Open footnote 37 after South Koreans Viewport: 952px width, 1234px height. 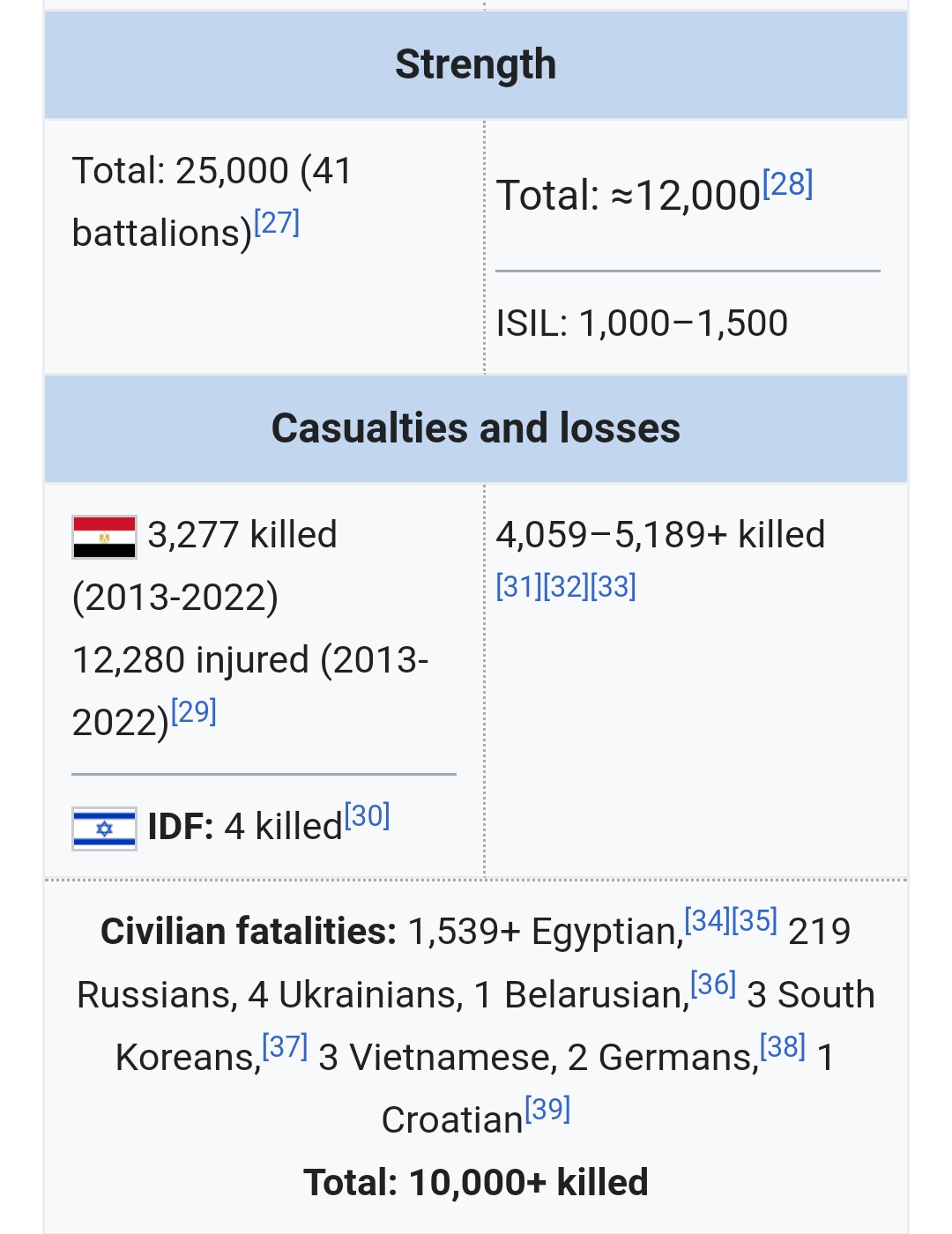click(285, 1046)
